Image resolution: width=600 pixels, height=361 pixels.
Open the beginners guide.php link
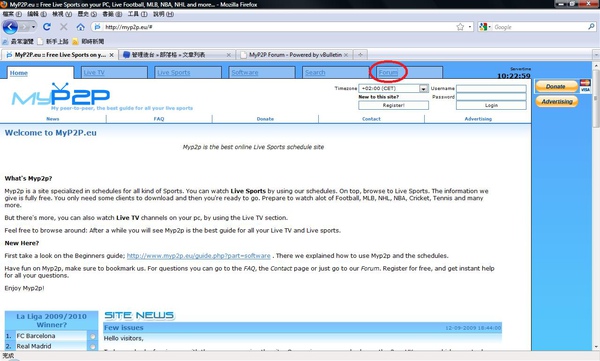[199, 256]
